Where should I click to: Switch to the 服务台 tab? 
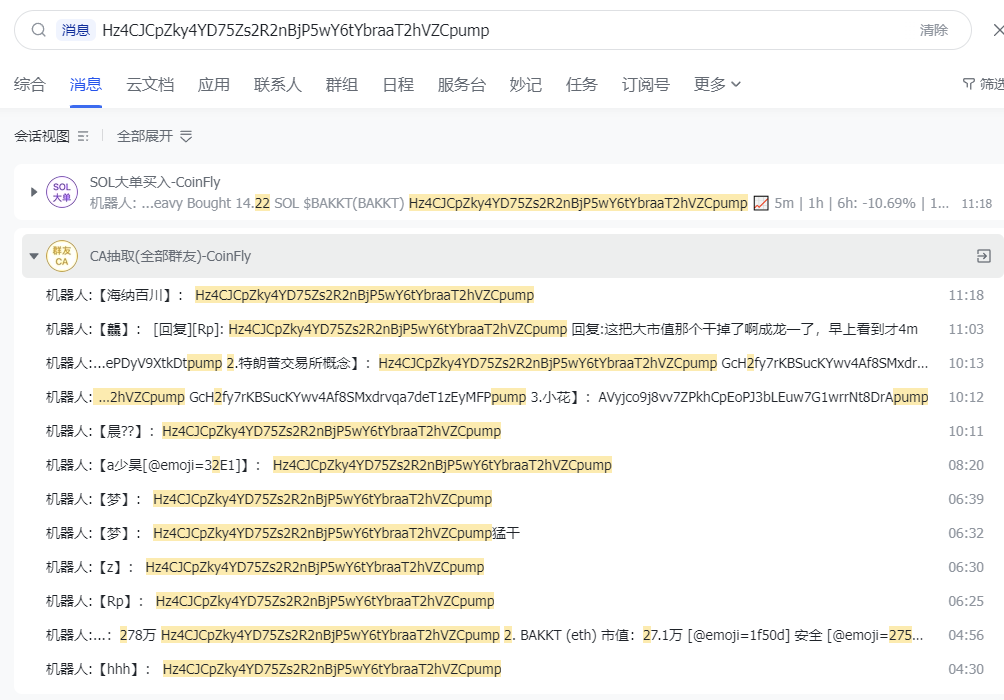[x=462, y=85]
